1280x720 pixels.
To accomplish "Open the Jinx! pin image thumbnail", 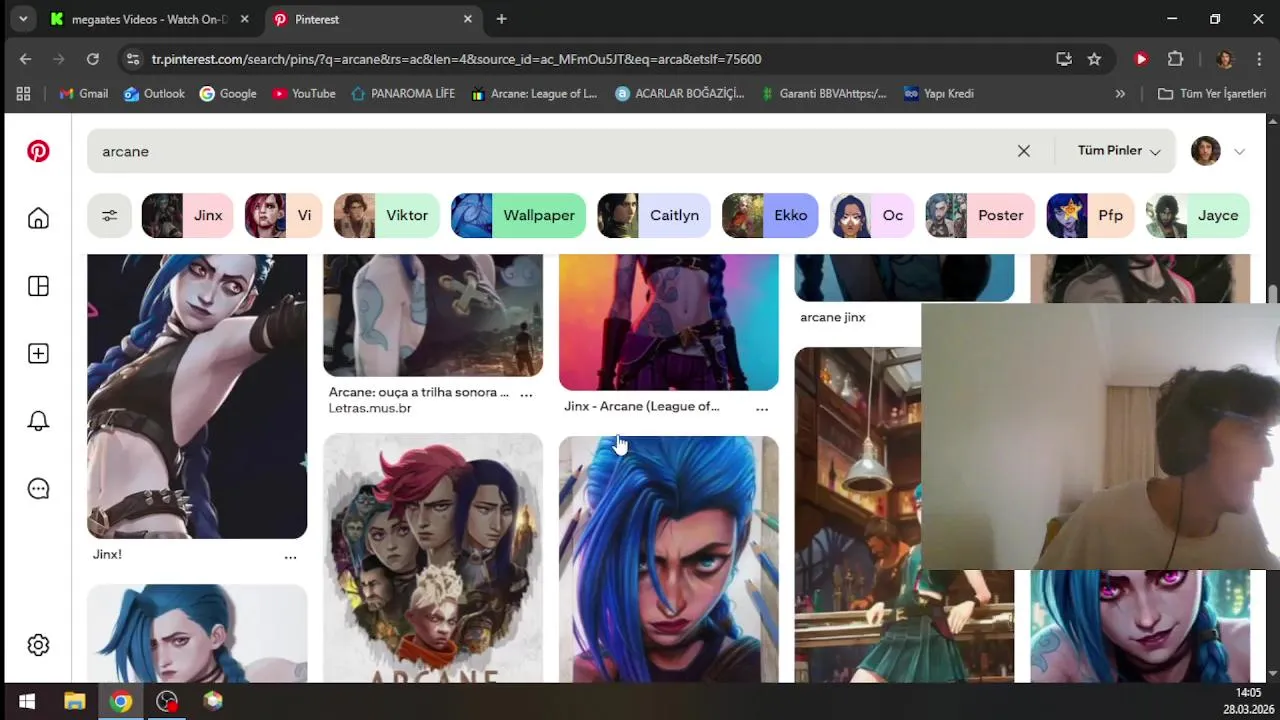I will click(x=197, y=396).
